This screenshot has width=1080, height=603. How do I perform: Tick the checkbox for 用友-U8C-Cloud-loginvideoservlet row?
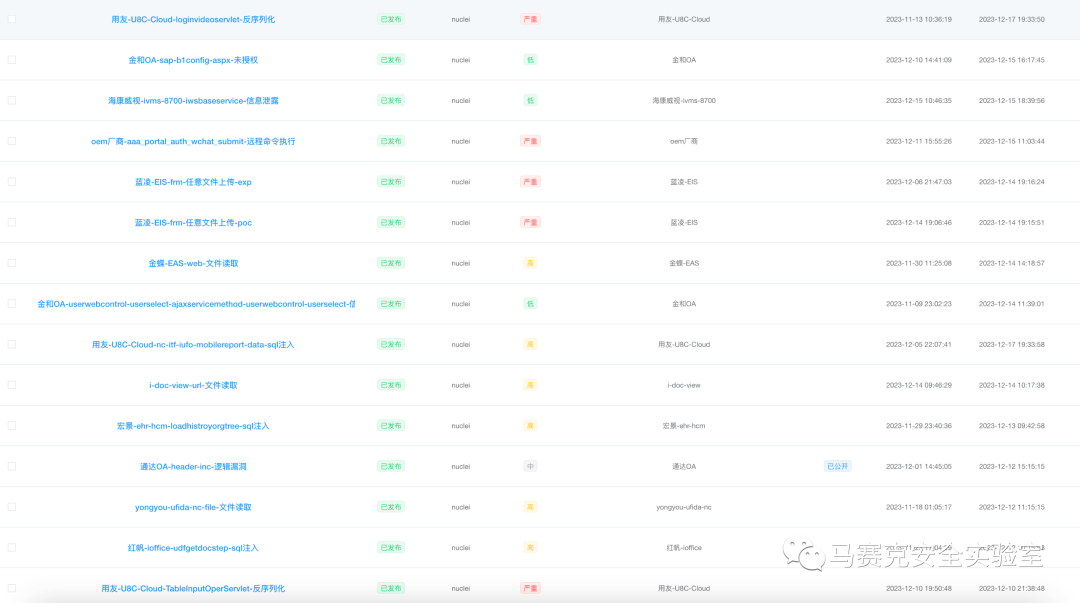[x=12, y=19]
